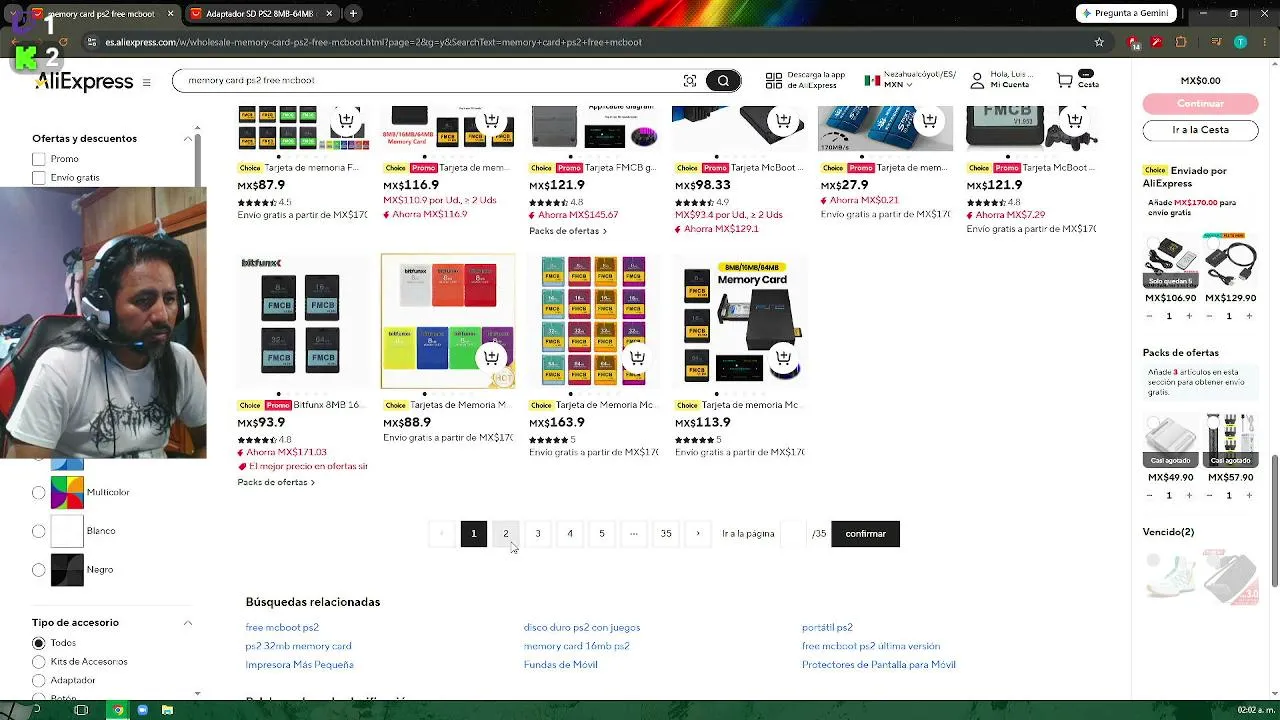Check the Envío gratis filter checkbox
1280x720 pixels.
pos(39,178)
